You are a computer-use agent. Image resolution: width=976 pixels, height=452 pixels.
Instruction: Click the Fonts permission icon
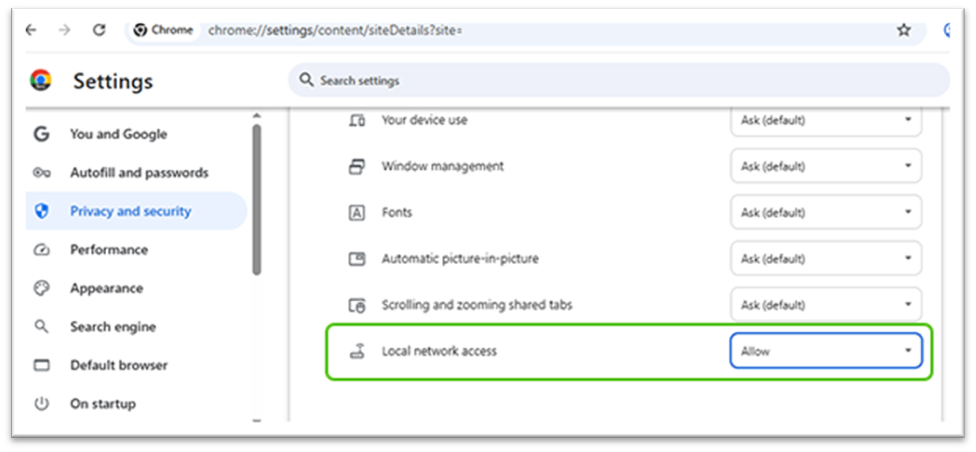[x=356, y=213]
